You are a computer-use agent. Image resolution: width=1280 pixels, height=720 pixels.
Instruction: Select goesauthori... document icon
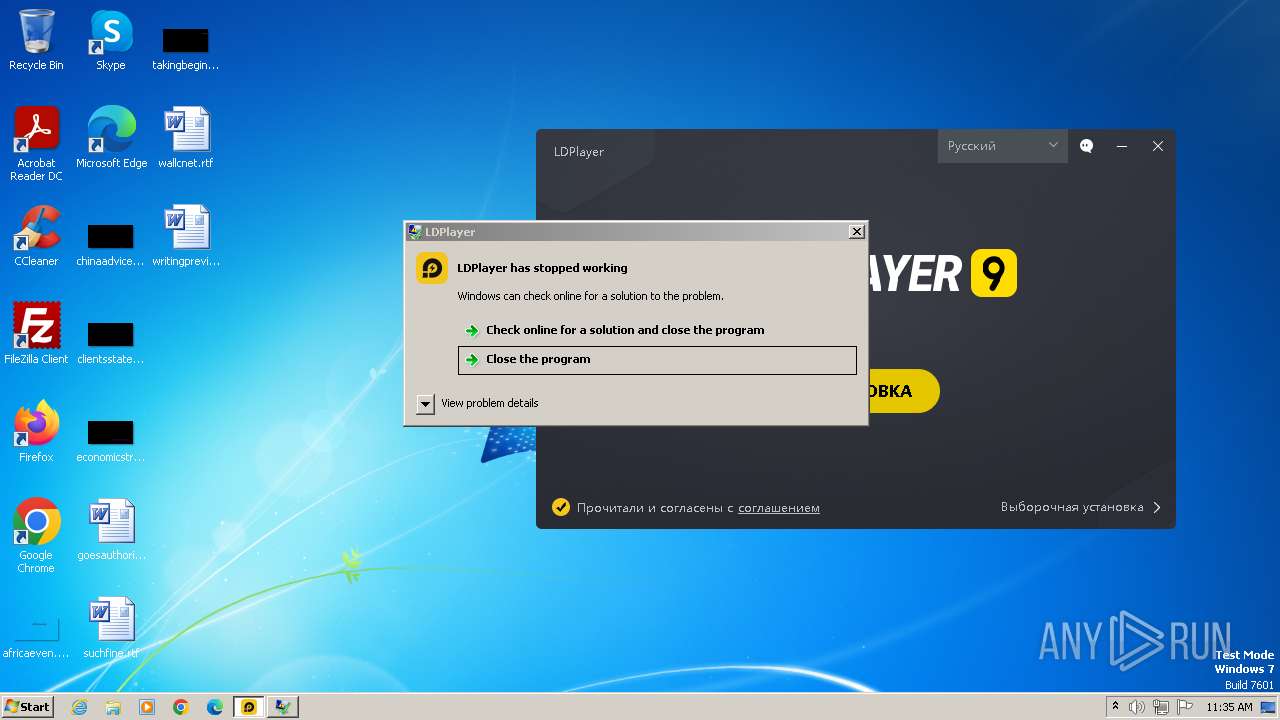[x=111, y=530]
